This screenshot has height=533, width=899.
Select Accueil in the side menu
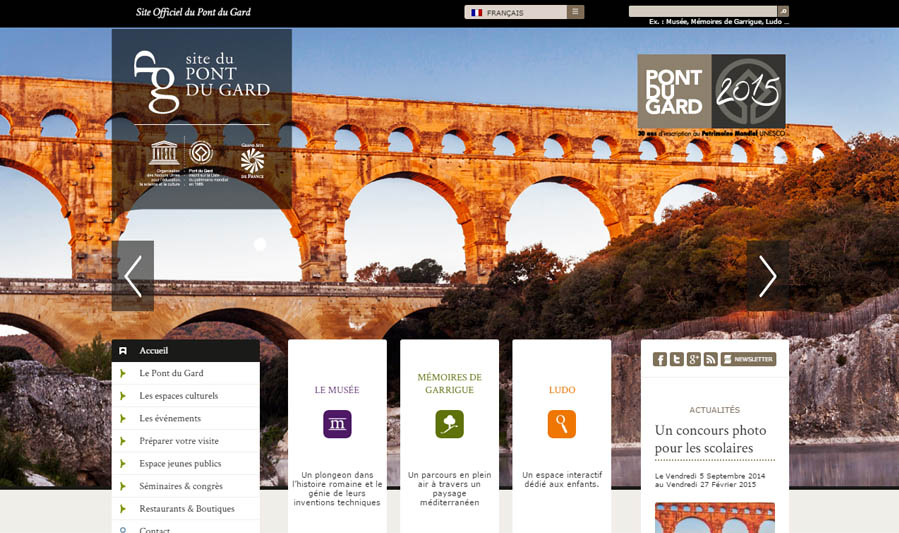pyautogui.click(x=186, y=351)
